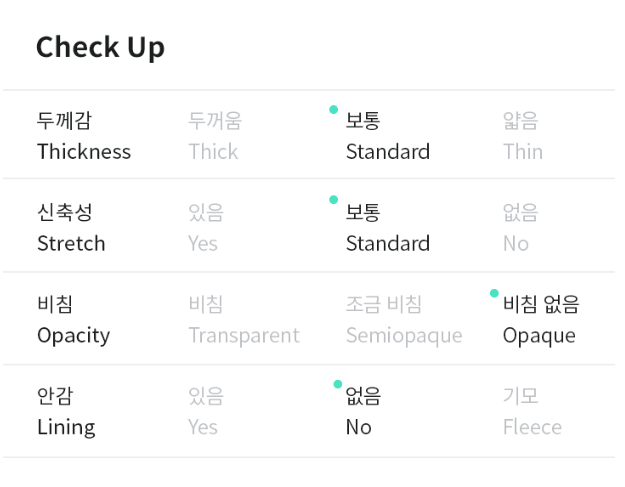Choose Standard under Stretch

pyautogui.click(x=388, y=228)
